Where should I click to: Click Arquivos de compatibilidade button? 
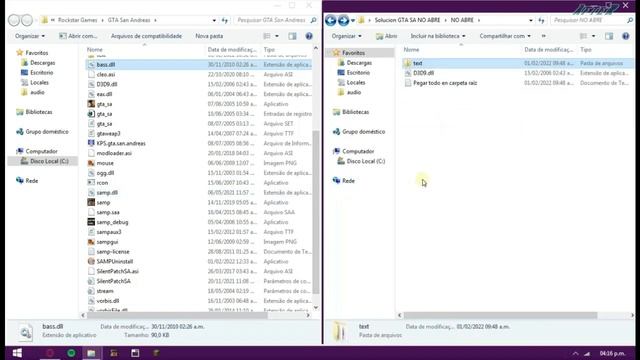(147, 36)
